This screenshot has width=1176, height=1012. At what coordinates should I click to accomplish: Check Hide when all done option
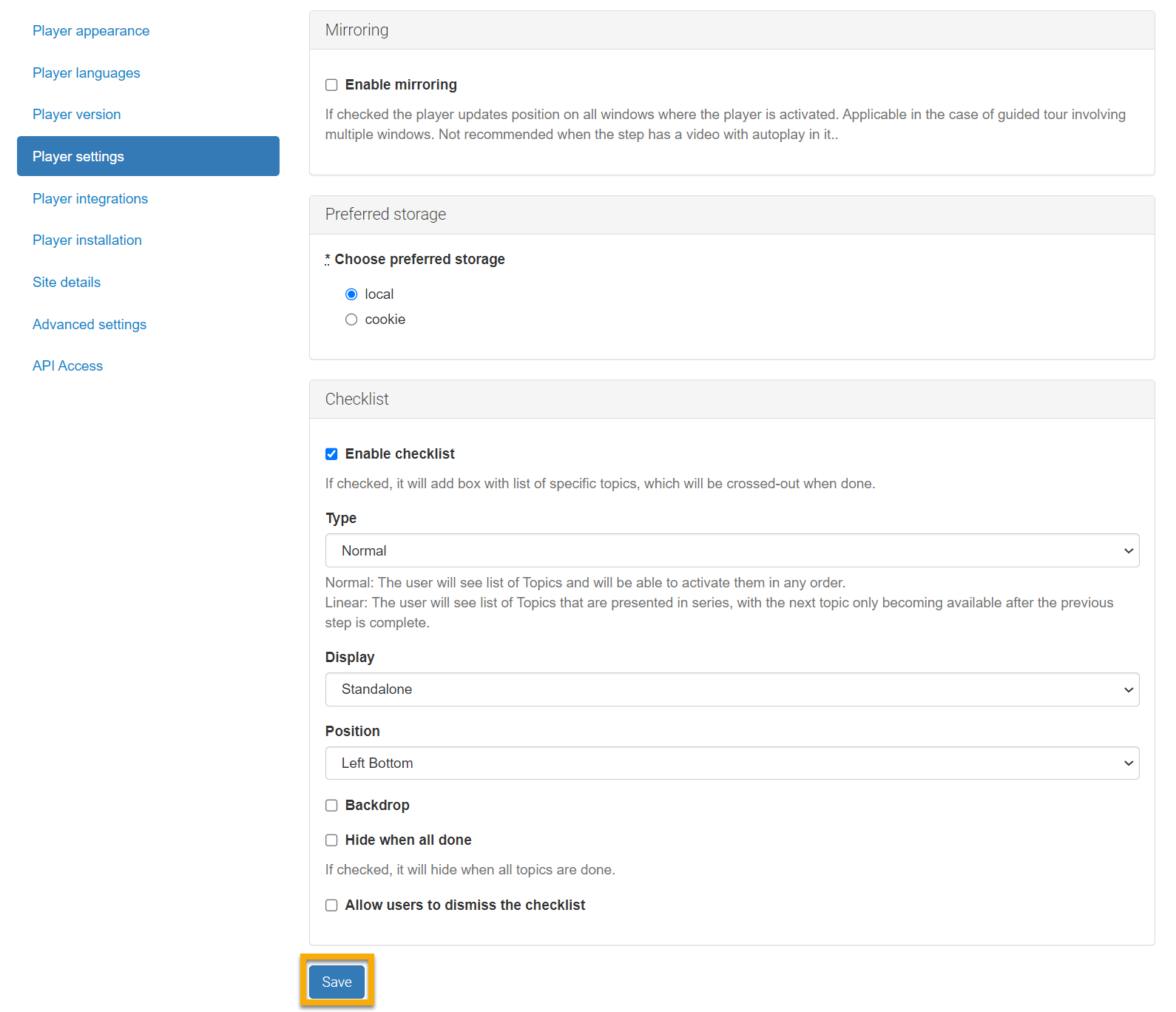tap(332, 840)
